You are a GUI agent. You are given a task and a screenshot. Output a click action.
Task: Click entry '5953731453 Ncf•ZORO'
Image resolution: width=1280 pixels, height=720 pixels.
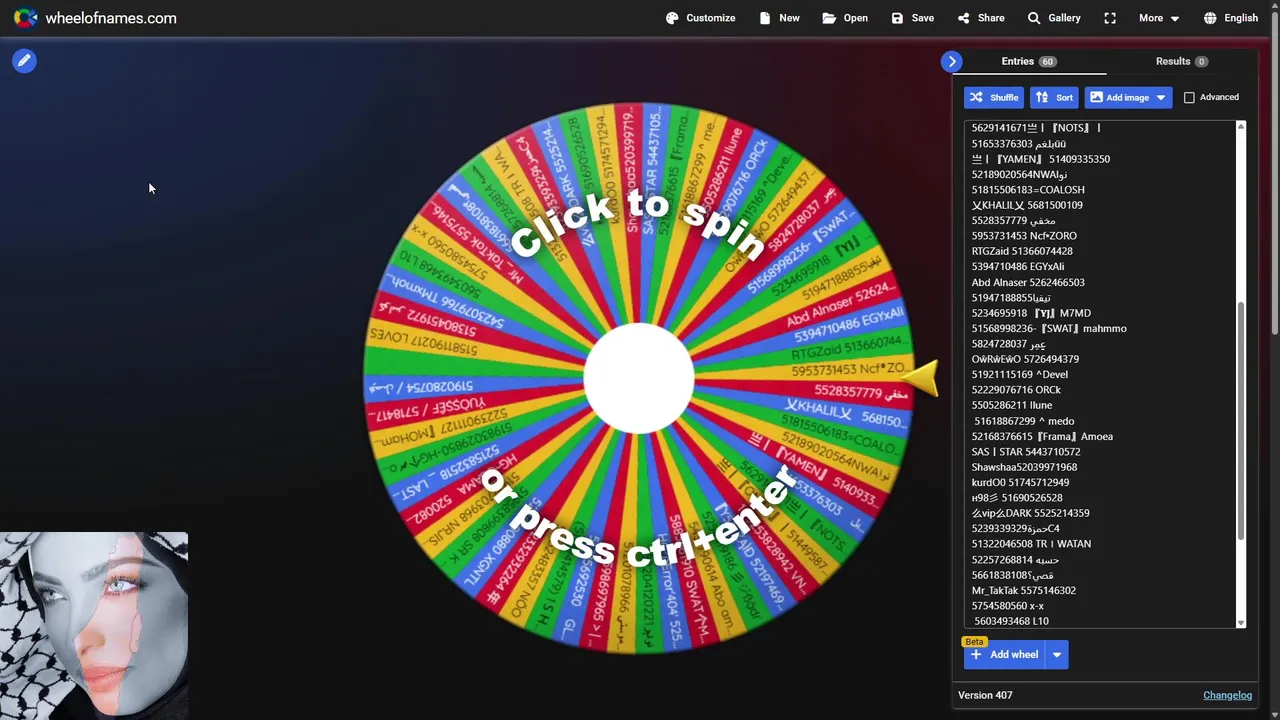[1024, 236]
